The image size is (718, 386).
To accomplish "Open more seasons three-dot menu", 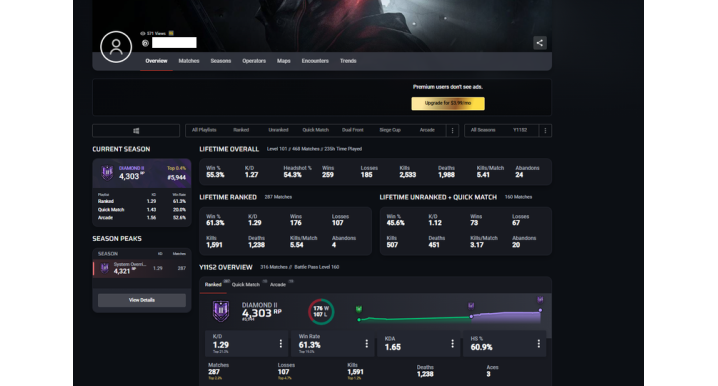I will tap(545, 130).
